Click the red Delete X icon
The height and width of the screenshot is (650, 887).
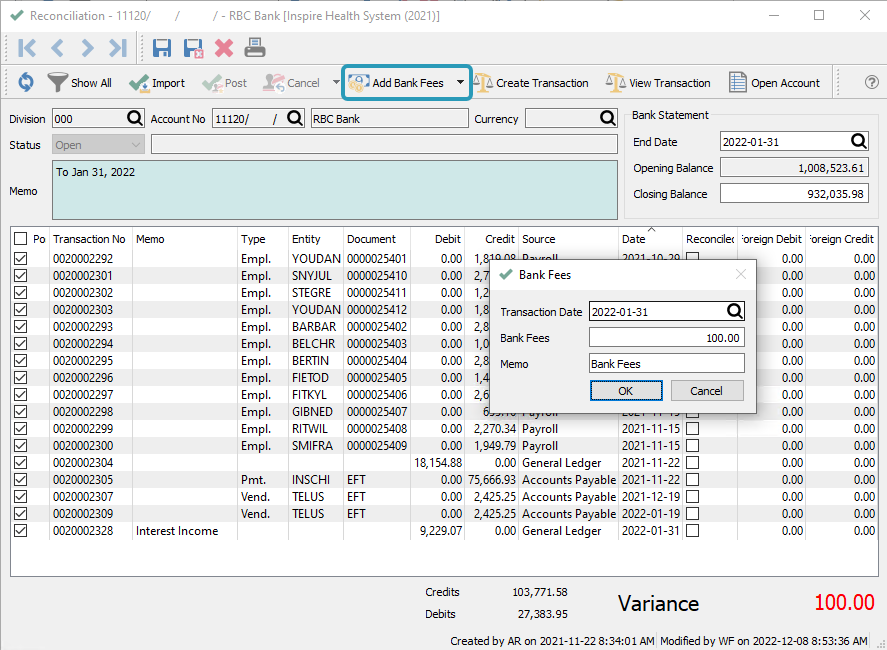pos(224,47)
